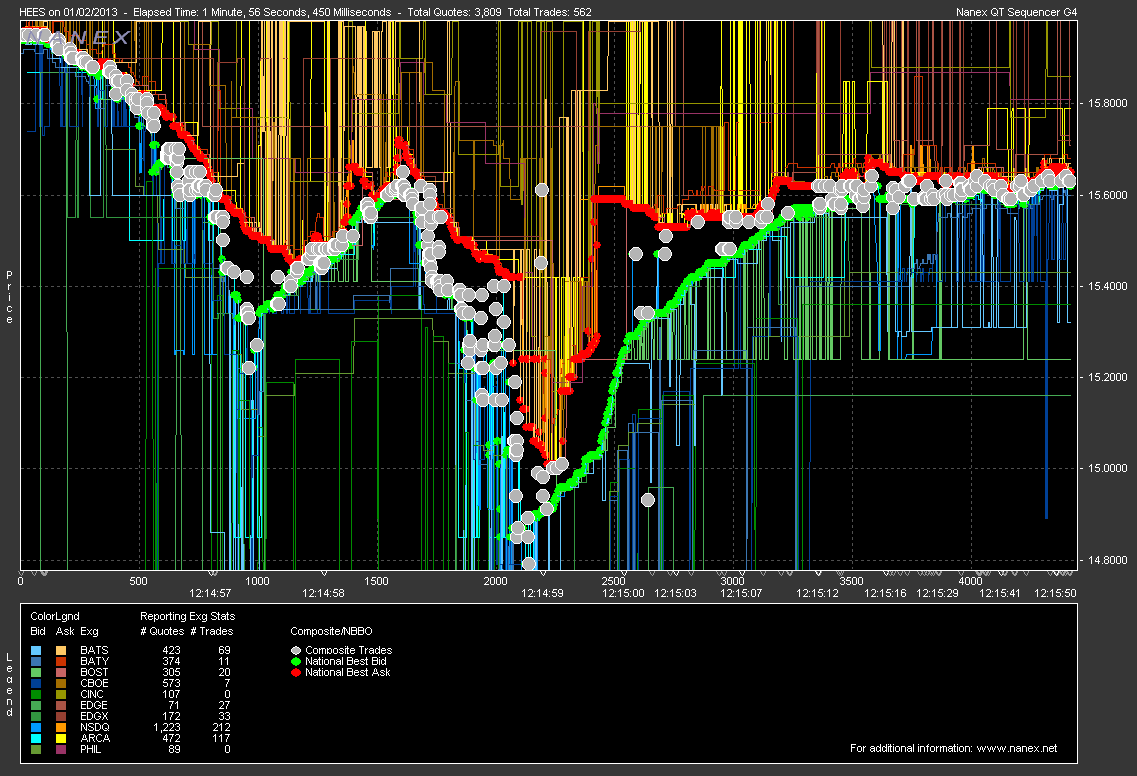Click the CBOE ask color swatch

(63, 683)
